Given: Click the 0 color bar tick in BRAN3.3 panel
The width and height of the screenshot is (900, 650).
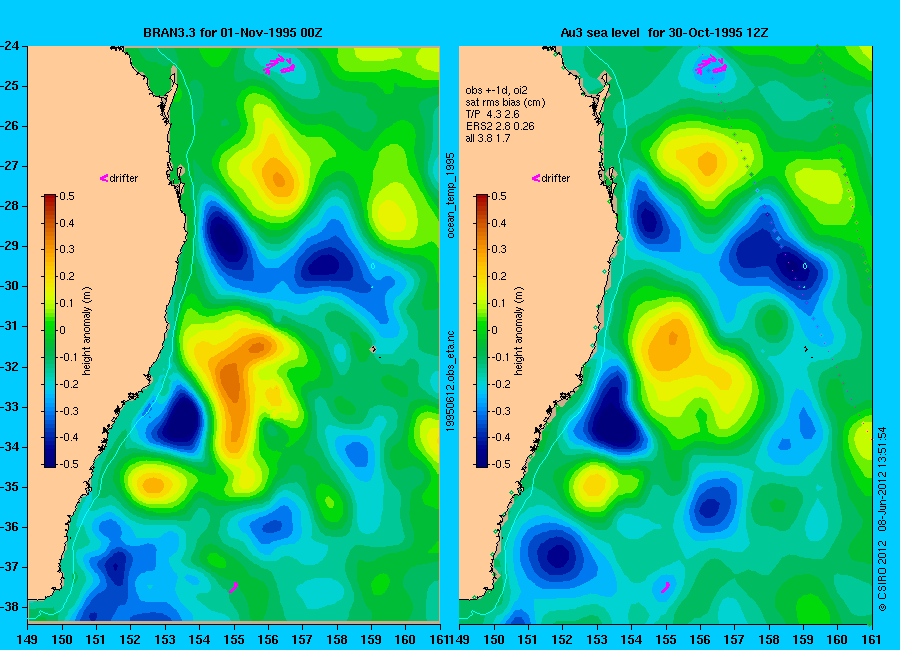Looking at the screenshot, I should click(63, 330).
